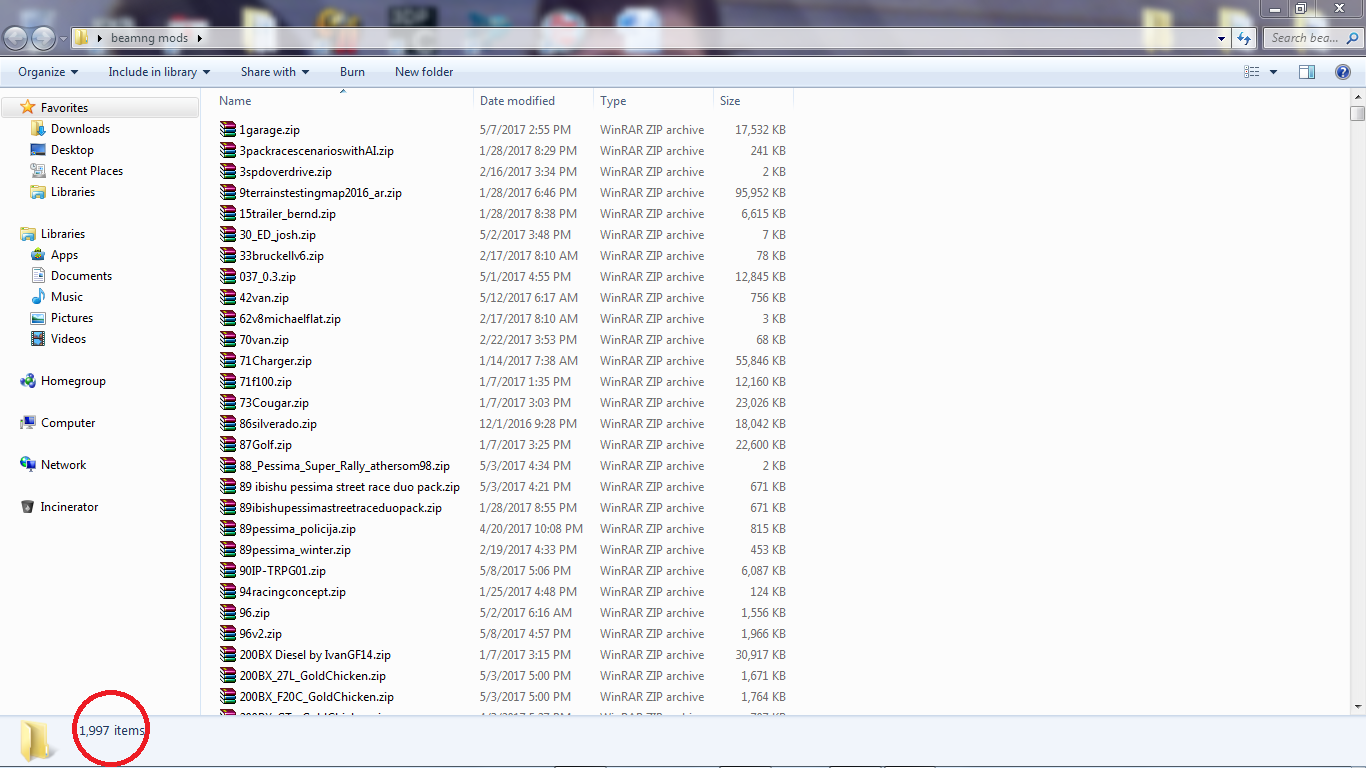Image resolution: width=1366 pixels, height=768 pixels.
Task: Select 30_ED_josh.zip file
Action: pyautogui.click(x=277, y=235)
